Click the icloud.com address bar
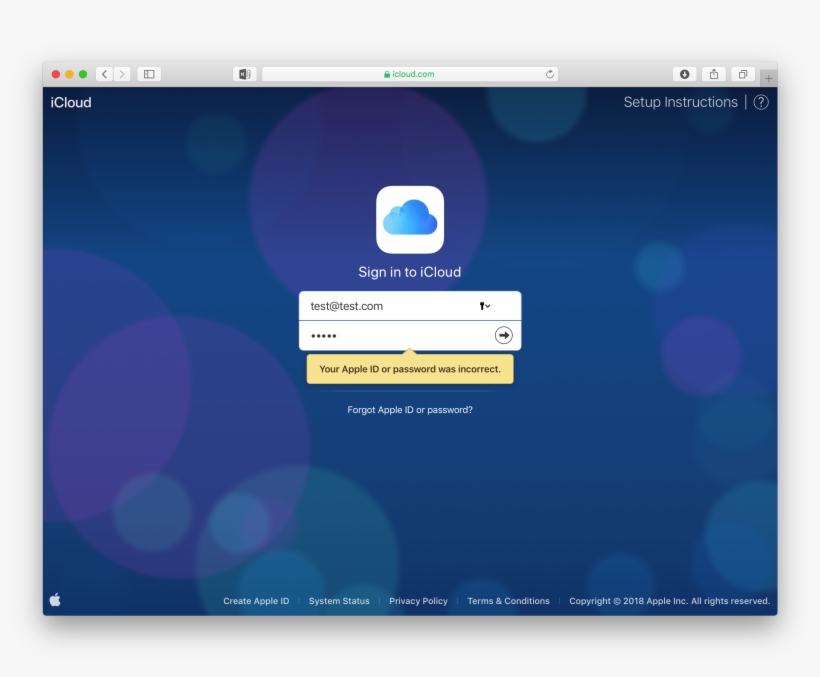The image size is (820, 677). pyautogui.click(x=410, y=74)
